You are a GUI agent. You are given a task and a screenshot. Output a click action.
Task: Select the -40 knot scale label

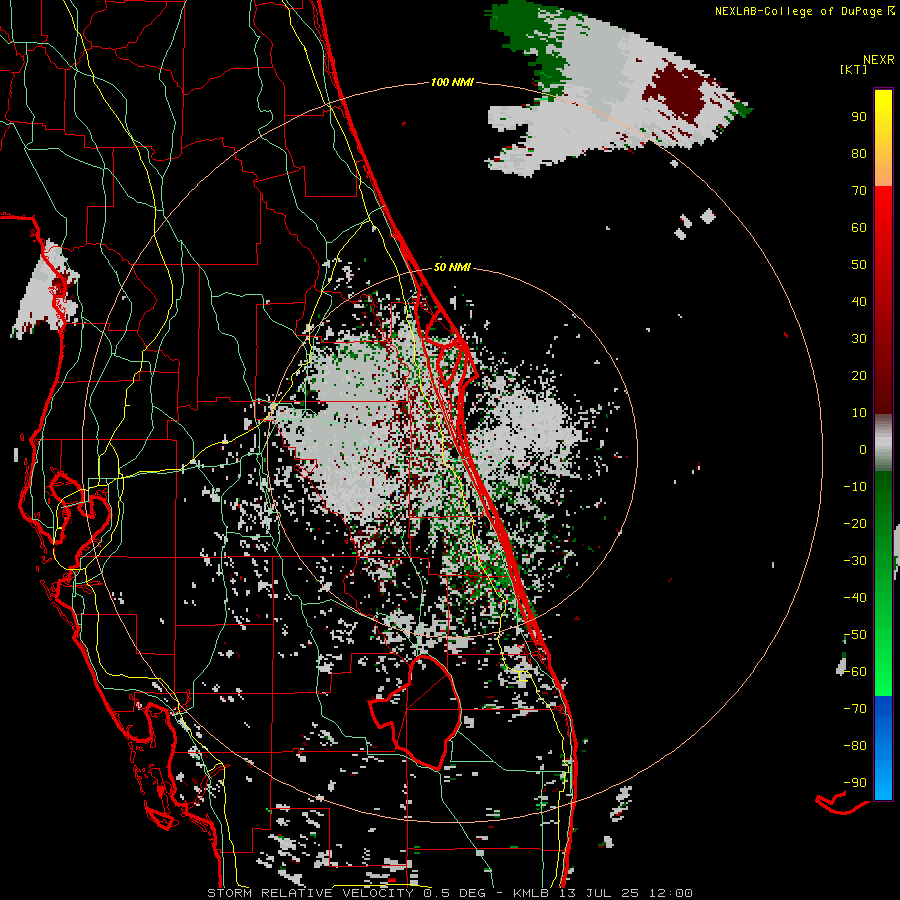click(855, 598)
